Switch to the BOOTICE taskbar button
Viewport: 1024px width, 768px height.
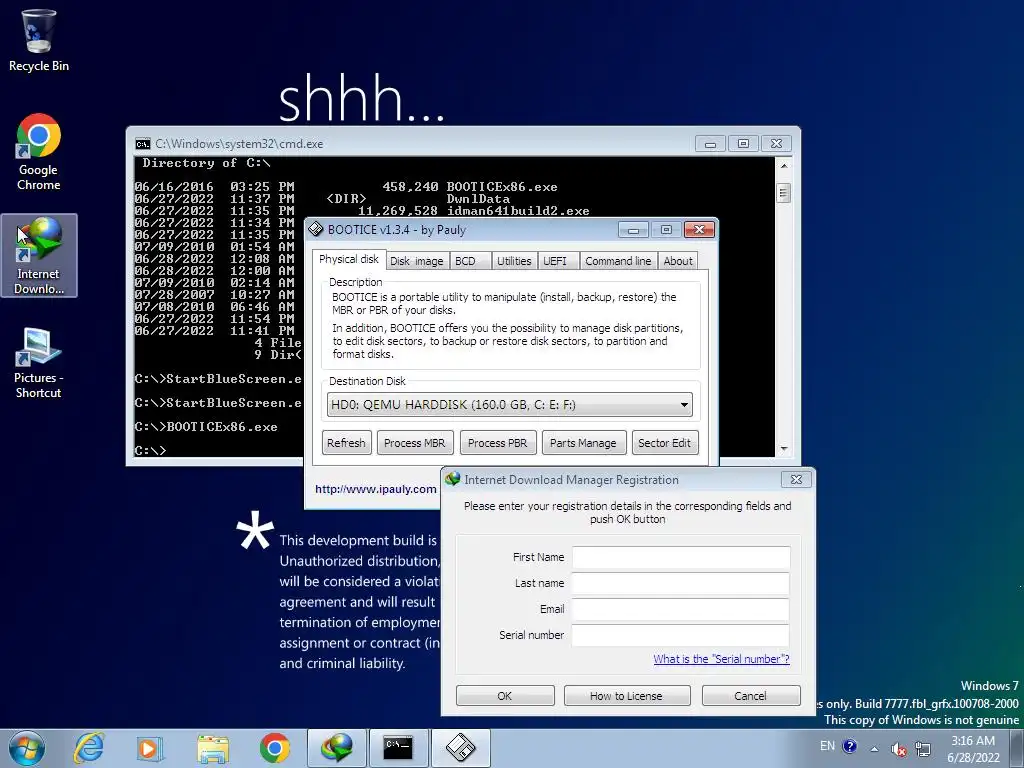(460, 748)
